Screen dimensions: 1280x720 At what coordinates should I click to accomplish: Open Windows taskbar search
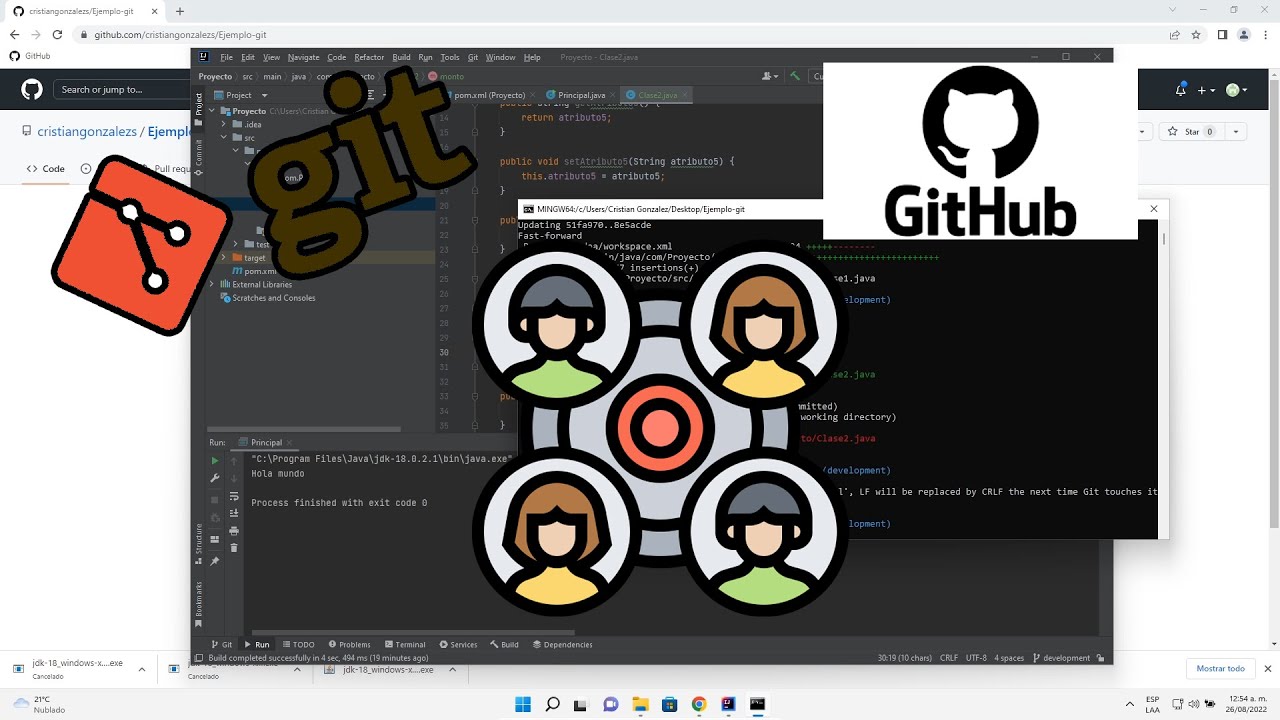tap(552, 704)
